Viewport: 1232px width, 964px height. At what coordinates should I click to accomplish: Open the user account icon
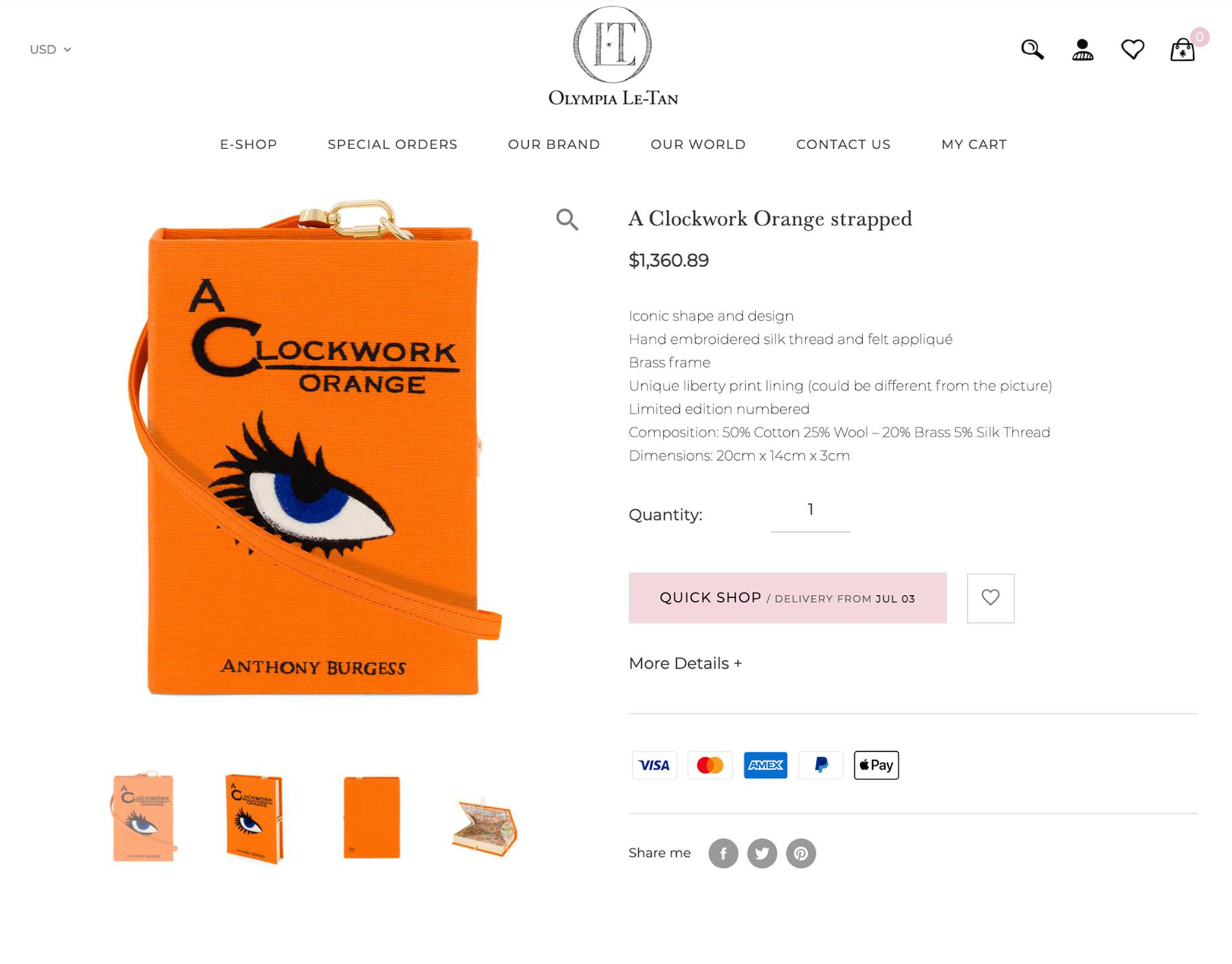pos(1082,50)
